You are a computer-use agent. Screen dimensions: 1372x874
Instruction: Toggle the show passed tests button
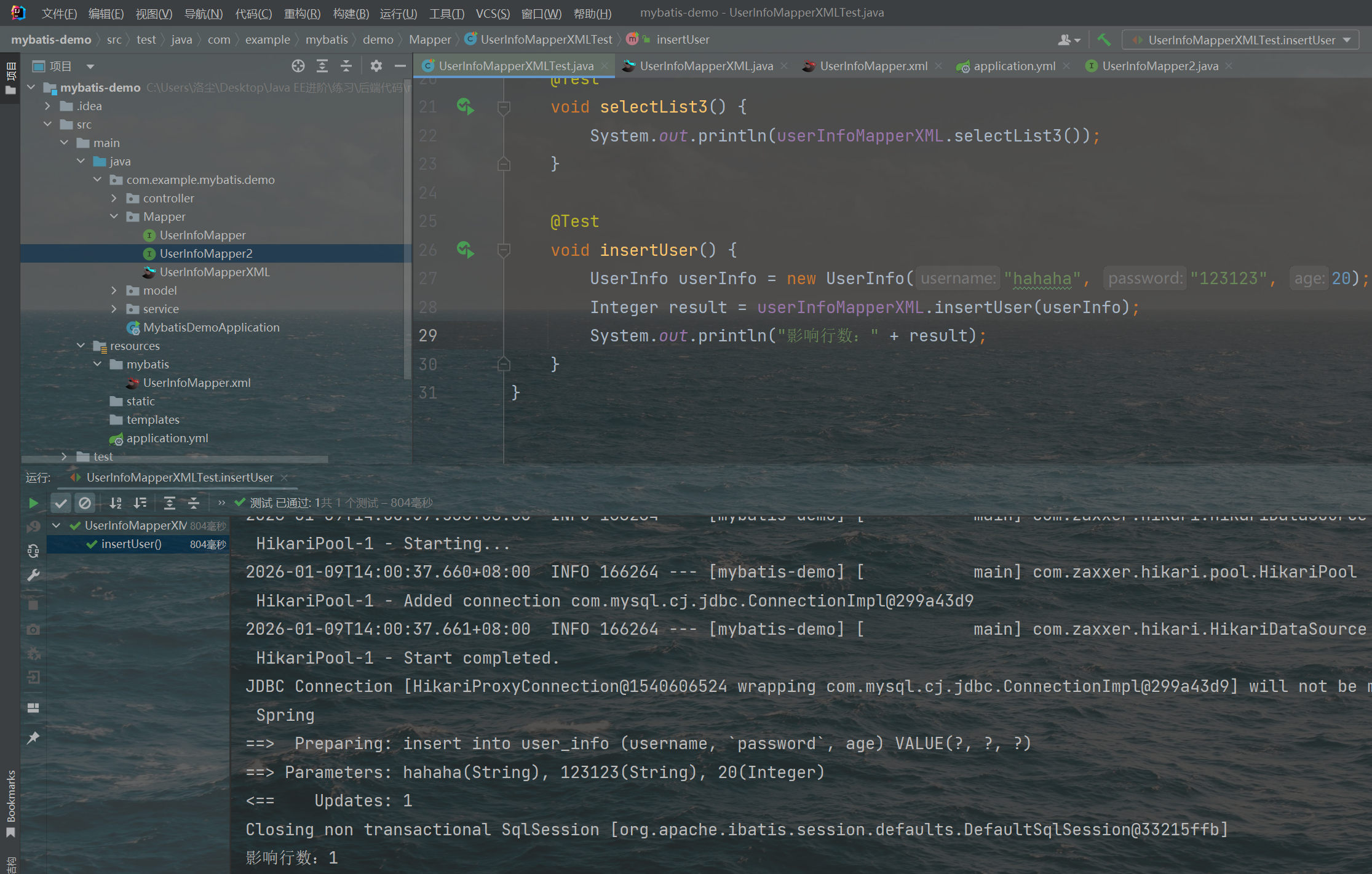pos(60,503)
